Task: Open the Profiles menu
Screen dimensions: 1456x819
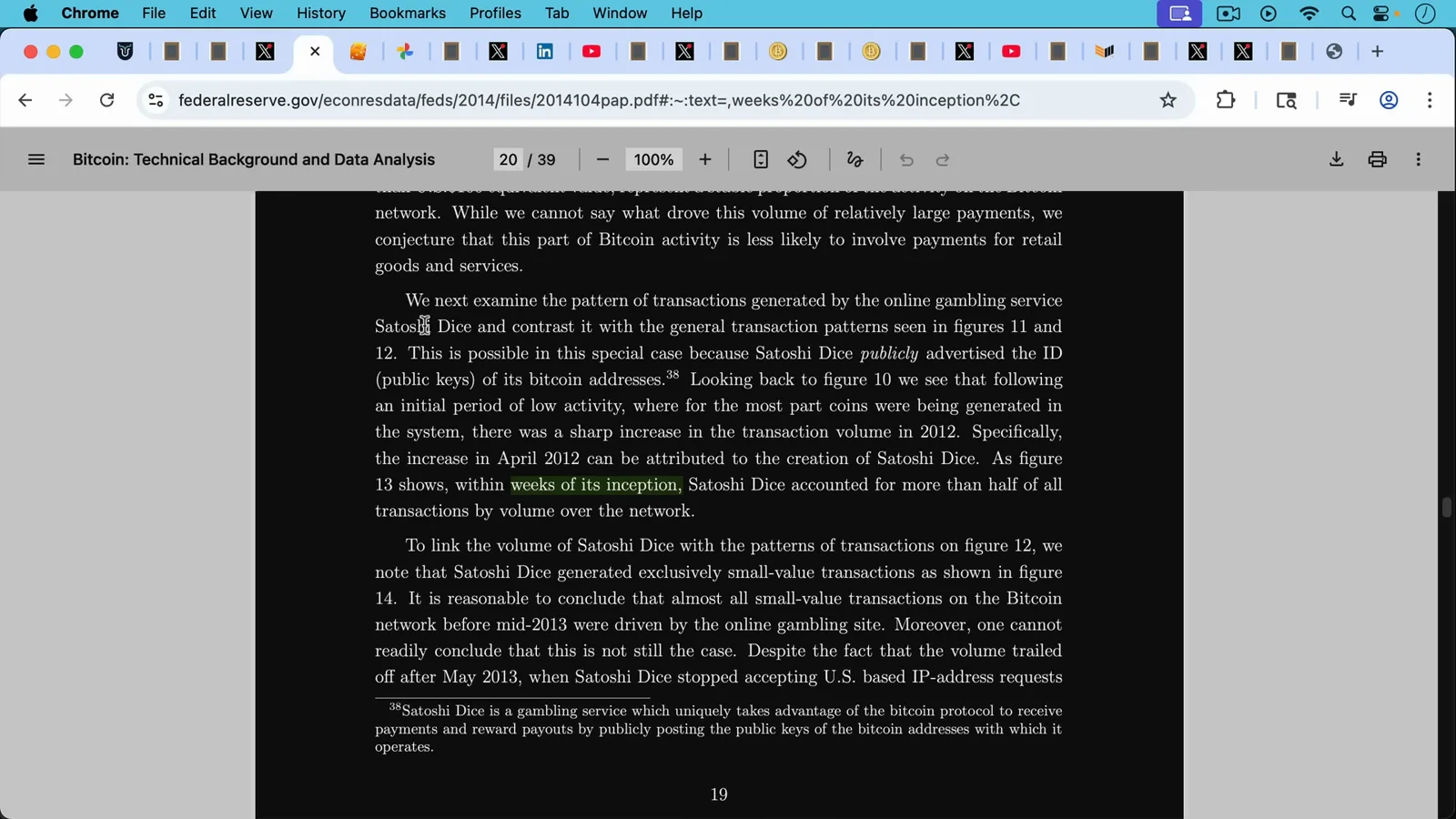Action: (495, 13)
